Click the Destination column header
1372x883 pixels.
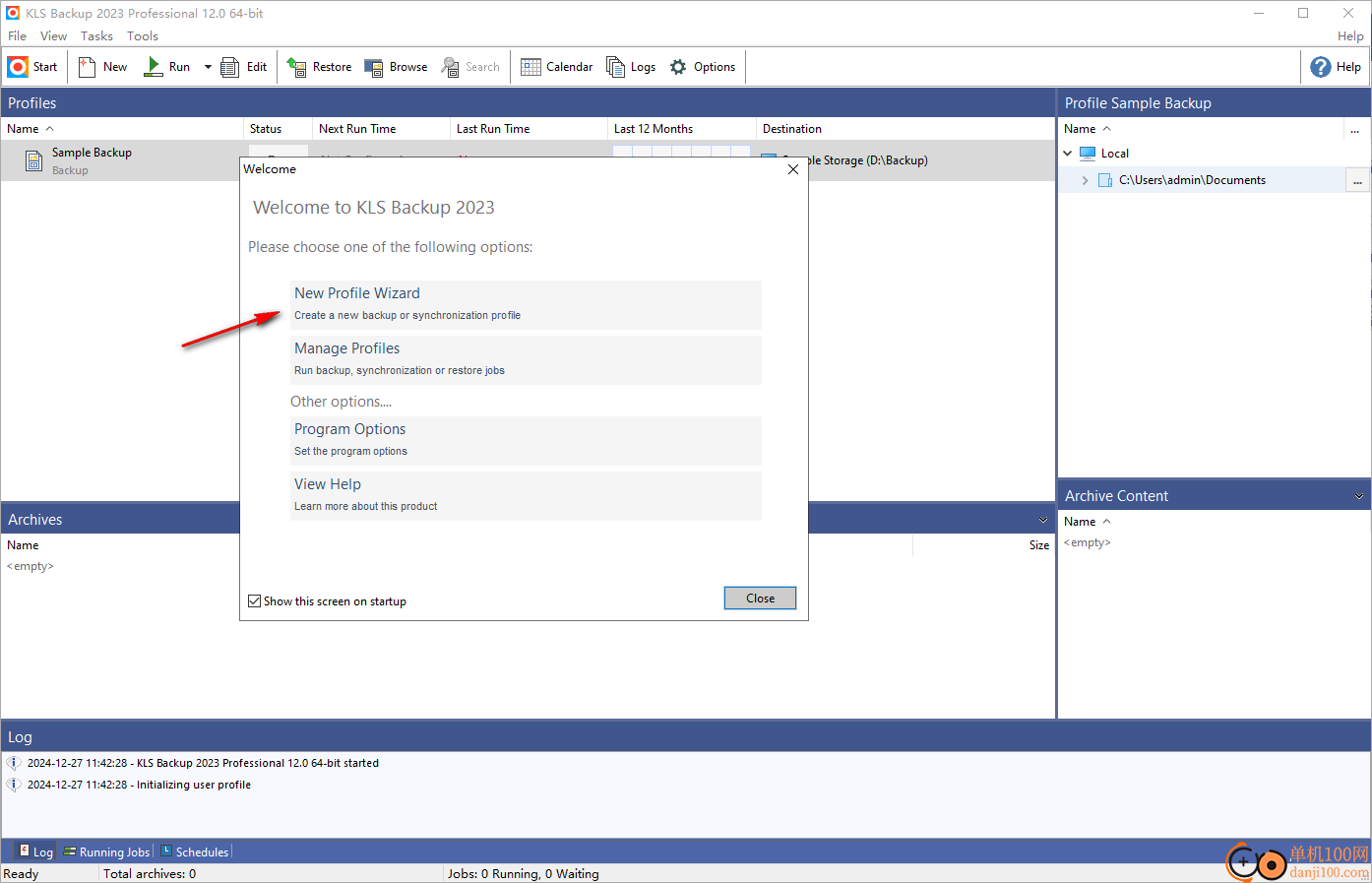[905, 129]
